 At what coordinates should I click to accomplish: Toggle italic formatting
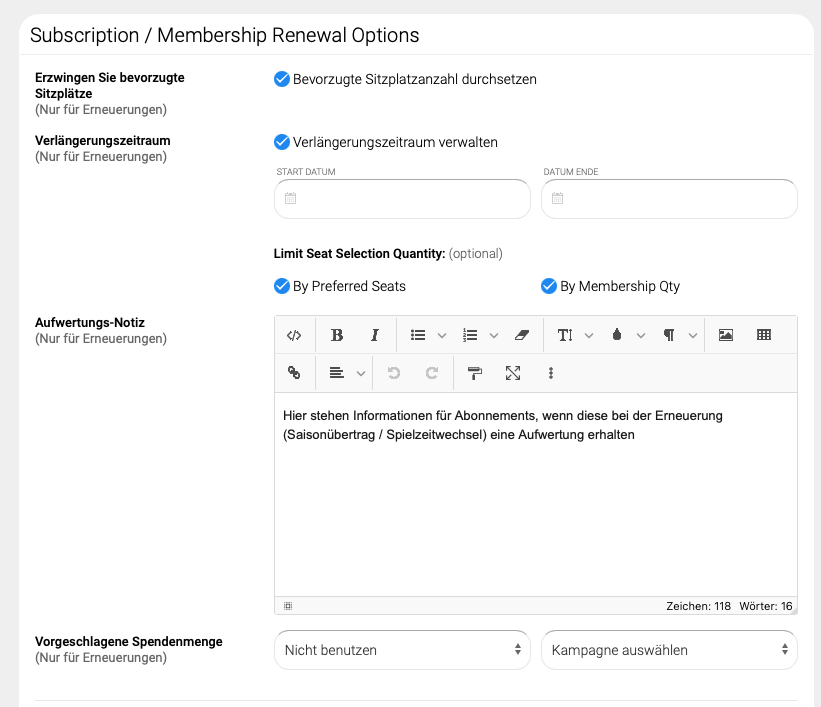375,335
